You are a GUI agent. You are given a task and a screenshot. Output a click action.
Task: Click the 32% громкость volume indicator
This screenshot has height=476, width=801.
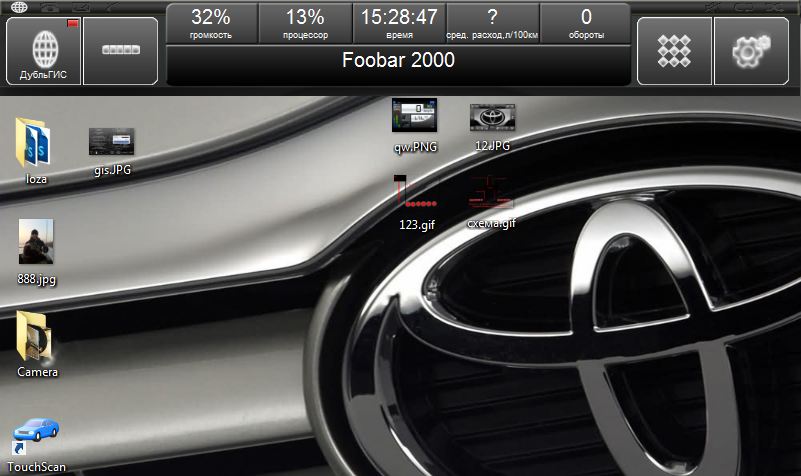click(211, 23)
